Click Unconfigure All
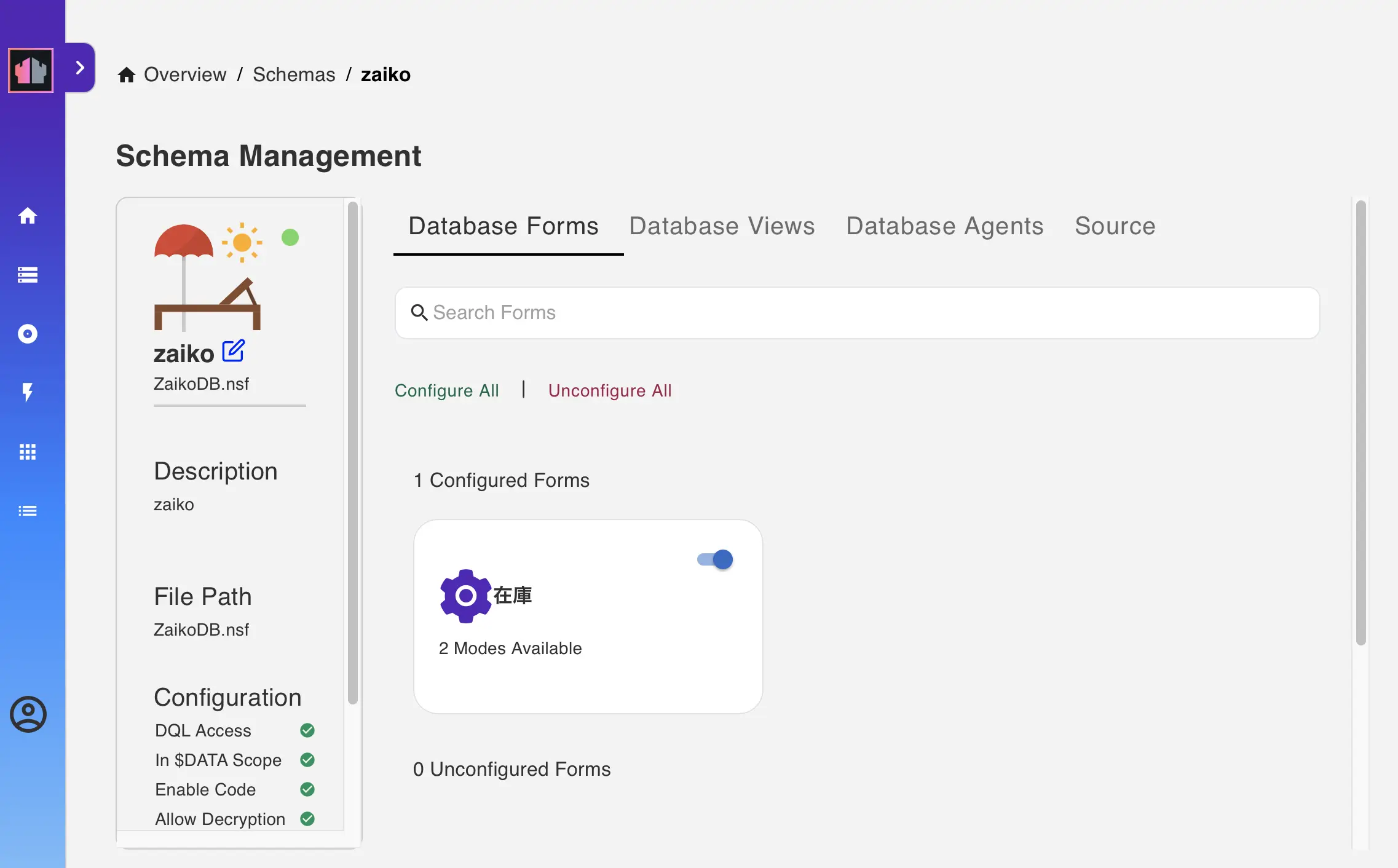Viewport: 1398px width, 868px height. [x=610, y=390]
